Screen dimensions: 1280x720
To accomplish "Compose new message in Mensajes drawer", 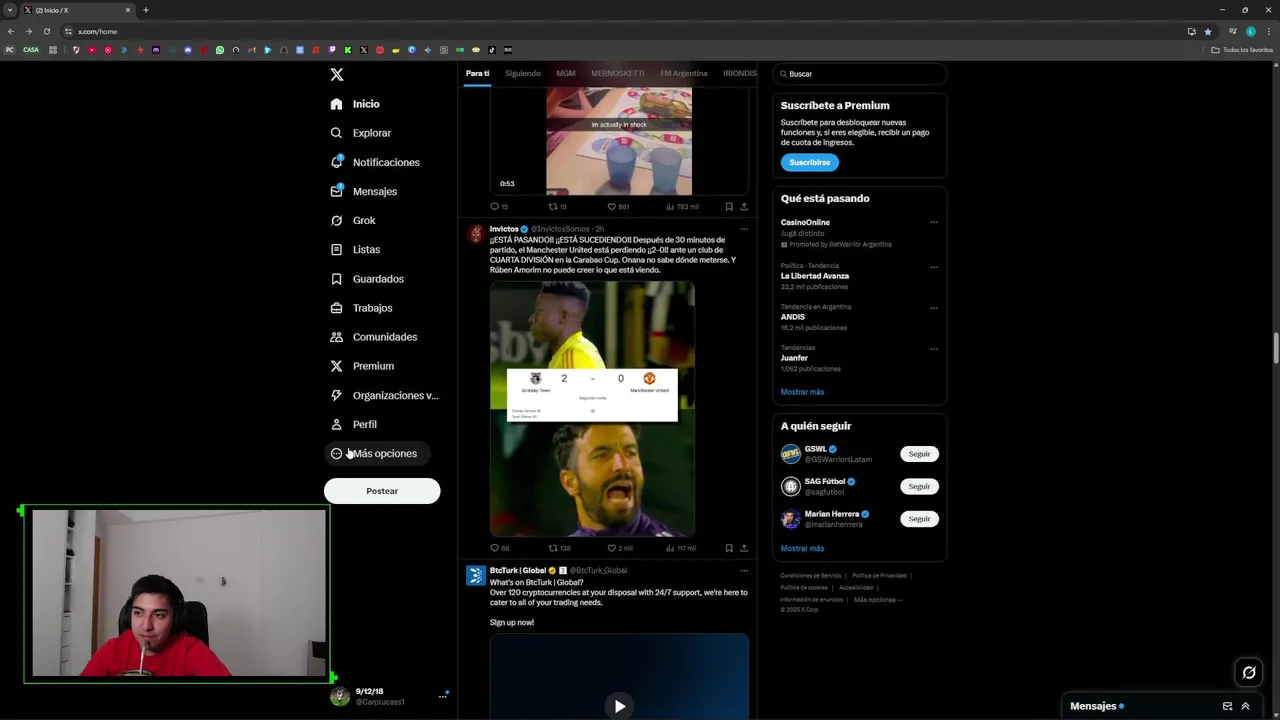I will tap(1227, 706).
